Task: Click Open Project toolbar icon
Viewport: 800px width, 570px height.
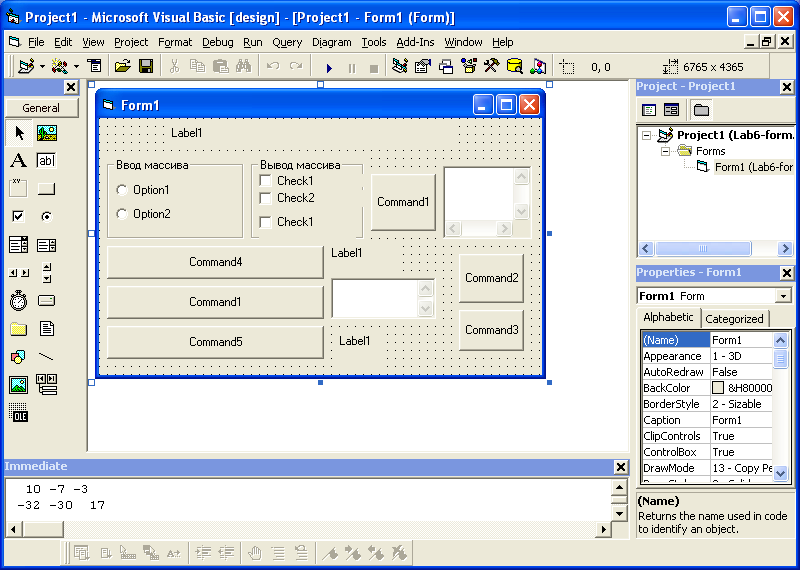Action: coord(122,66)
